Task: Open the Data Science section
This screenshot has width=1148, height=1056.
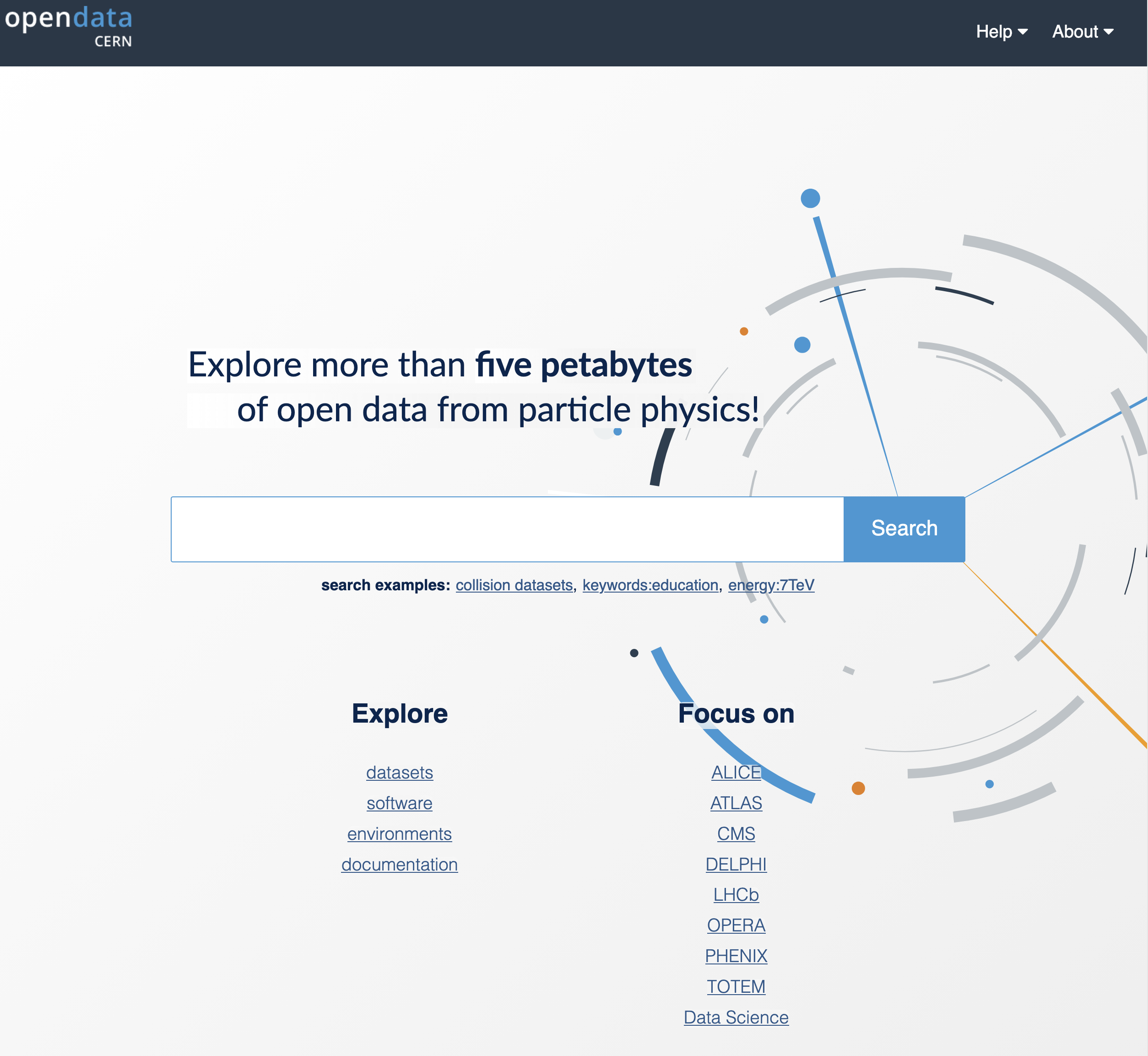Action: pyautogui.click(x=736, y=1017)
